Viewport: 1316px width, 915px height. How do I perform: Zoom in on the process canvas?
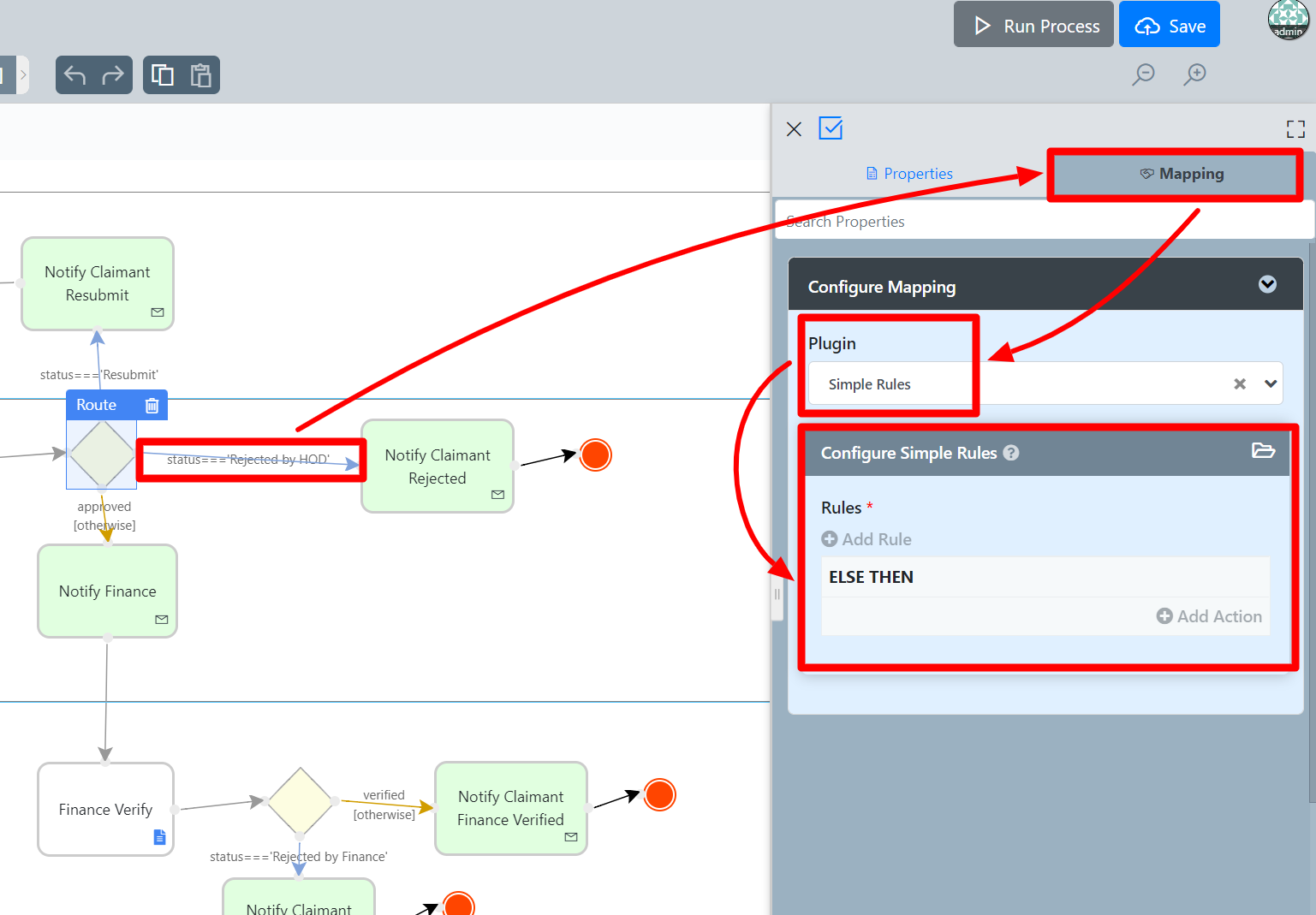1194,75
